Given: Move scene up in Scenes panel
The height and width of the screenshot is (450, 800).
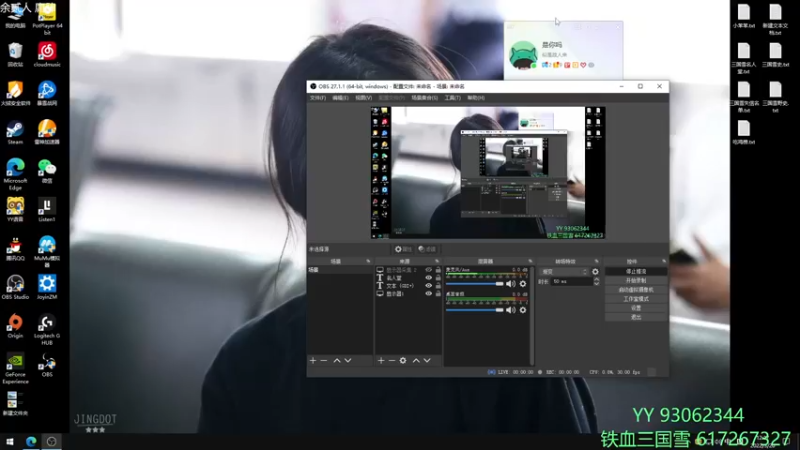Looking at the screenshot, I should point(337,360).
